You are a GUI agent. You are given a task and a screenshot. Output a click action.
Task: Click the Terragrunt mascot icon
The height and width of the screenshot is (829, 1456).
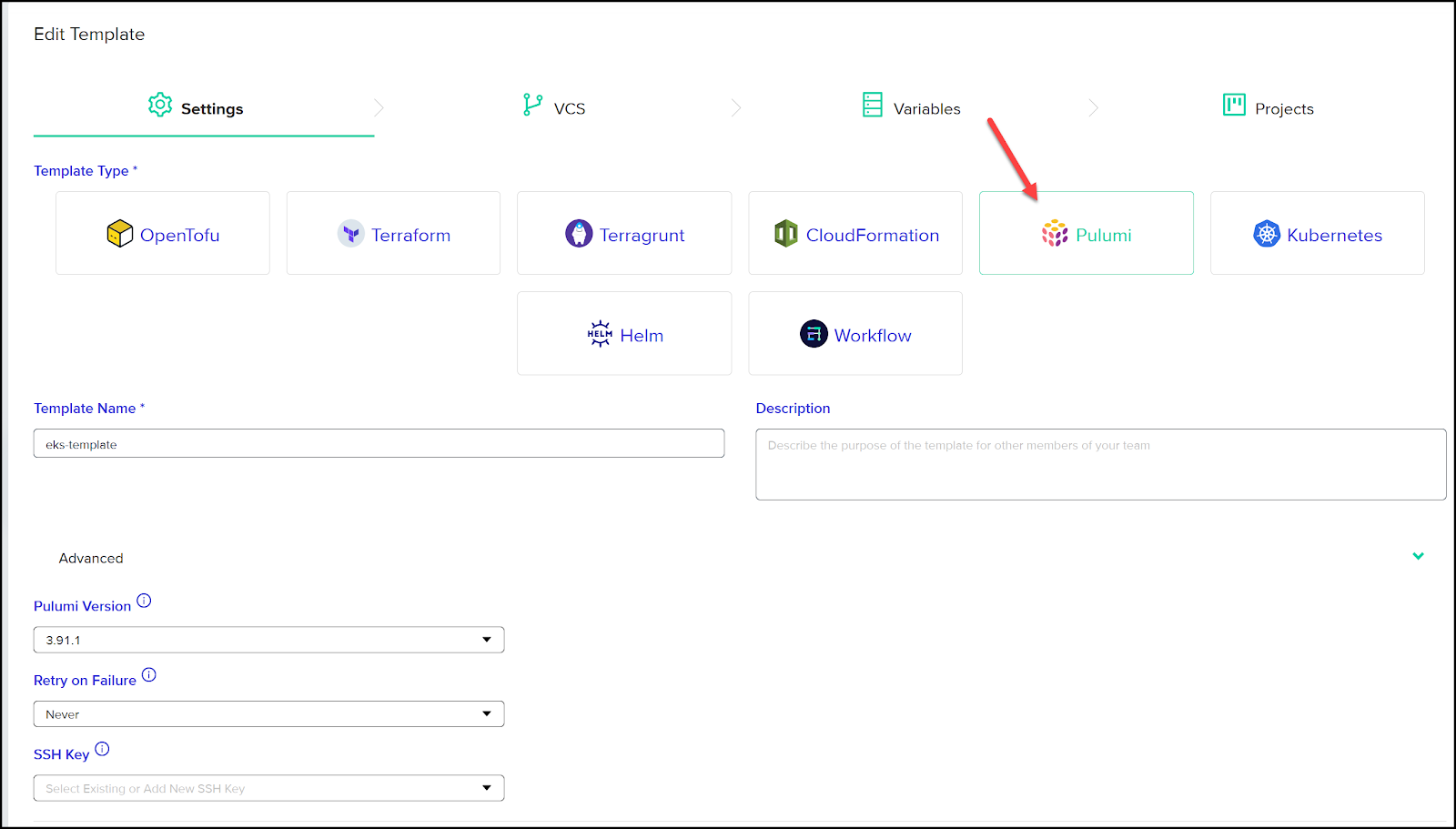coord(579,234)
